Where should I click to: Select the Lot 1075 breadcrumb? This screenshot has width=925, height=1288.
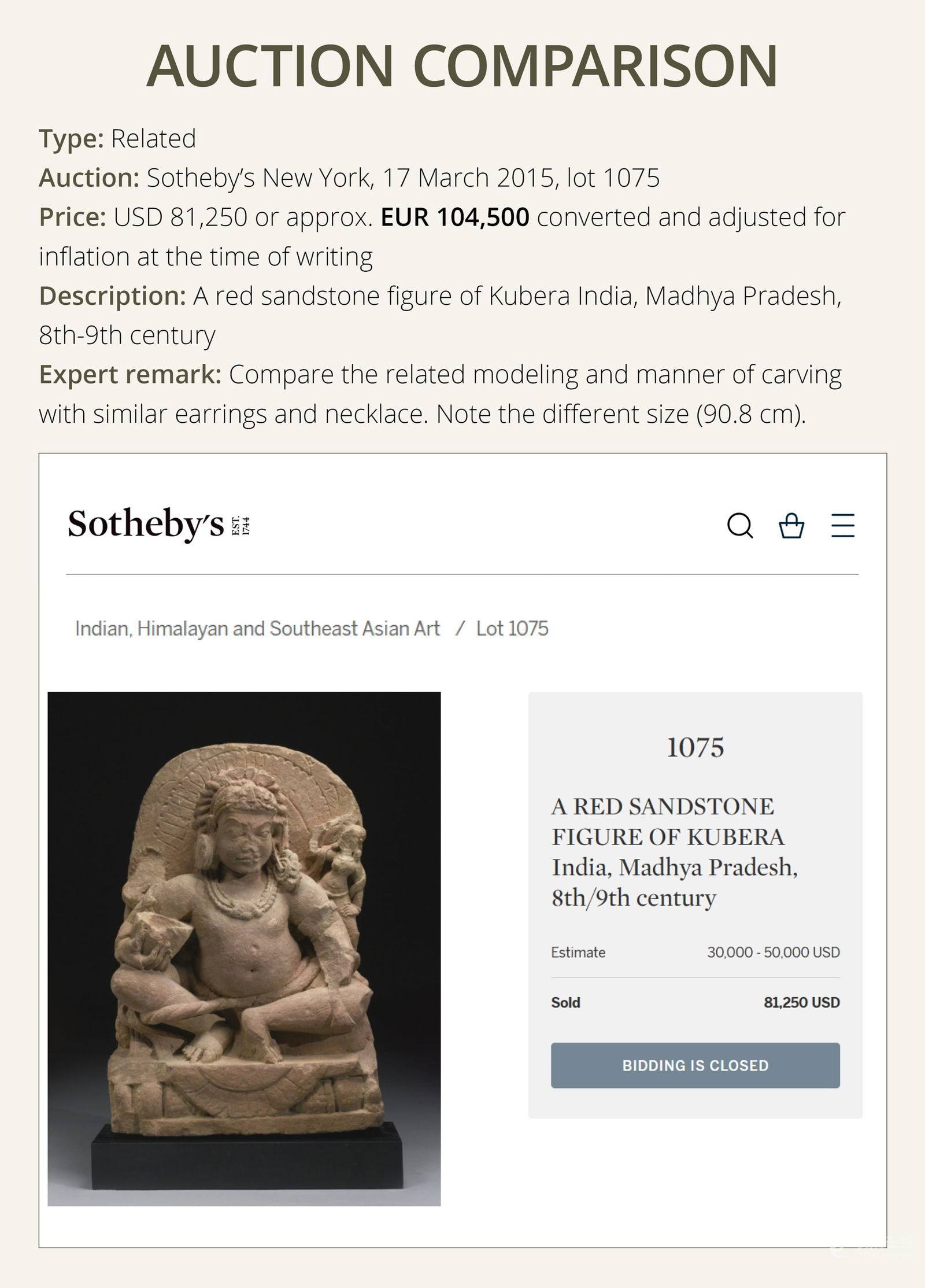pyautogui.click(x=512, y=629)
